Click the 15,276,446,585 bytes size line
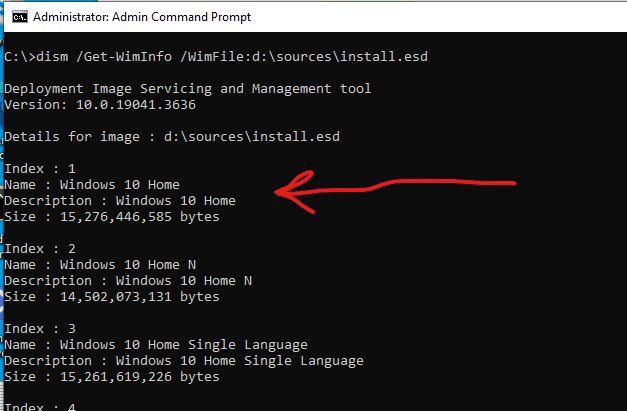 (x=112, y=217)
